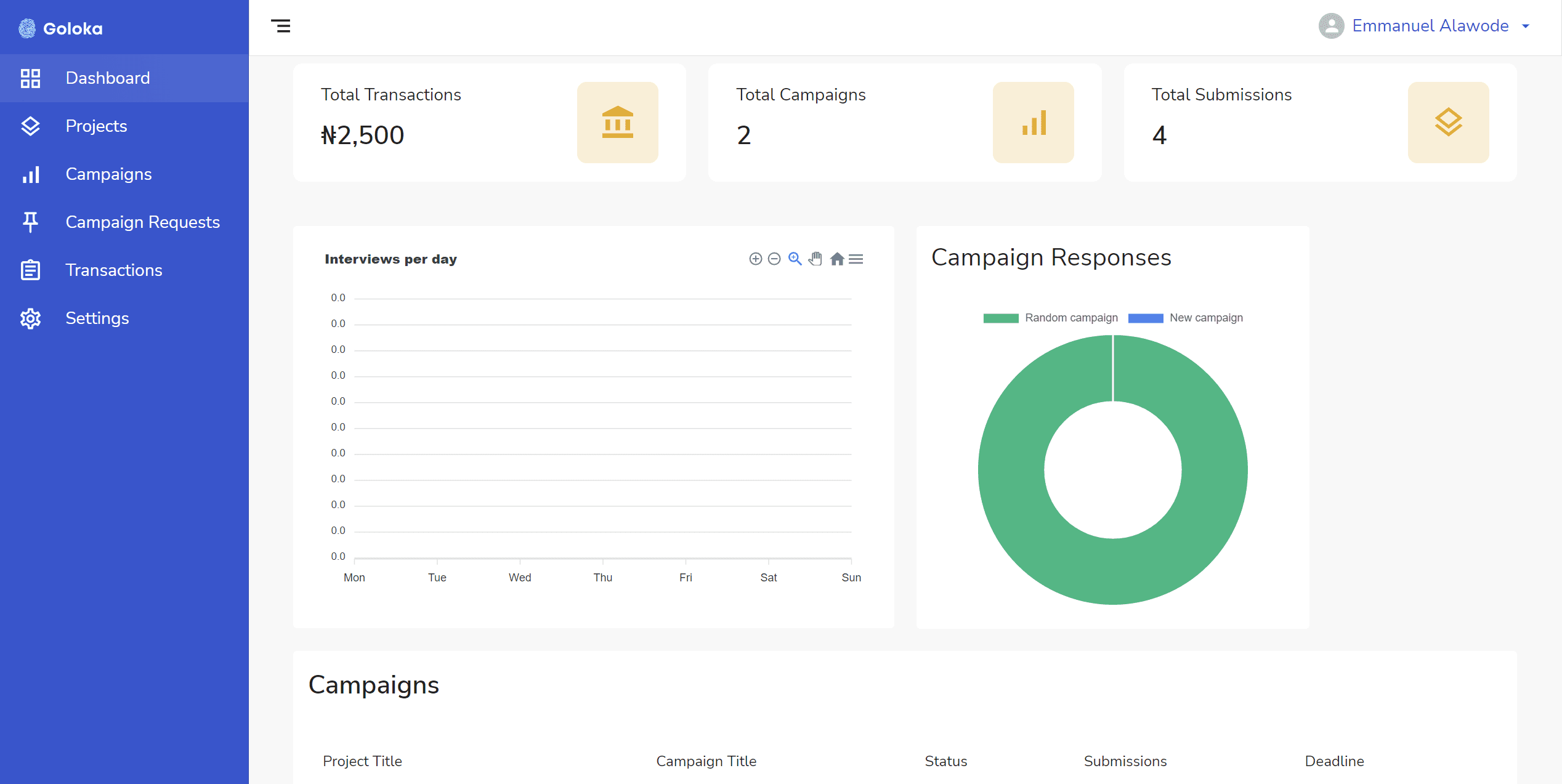Toggle Random campaign legend item
Image resolution: width=1562 pixels, height=784 pixels.
coord(1071,318)
